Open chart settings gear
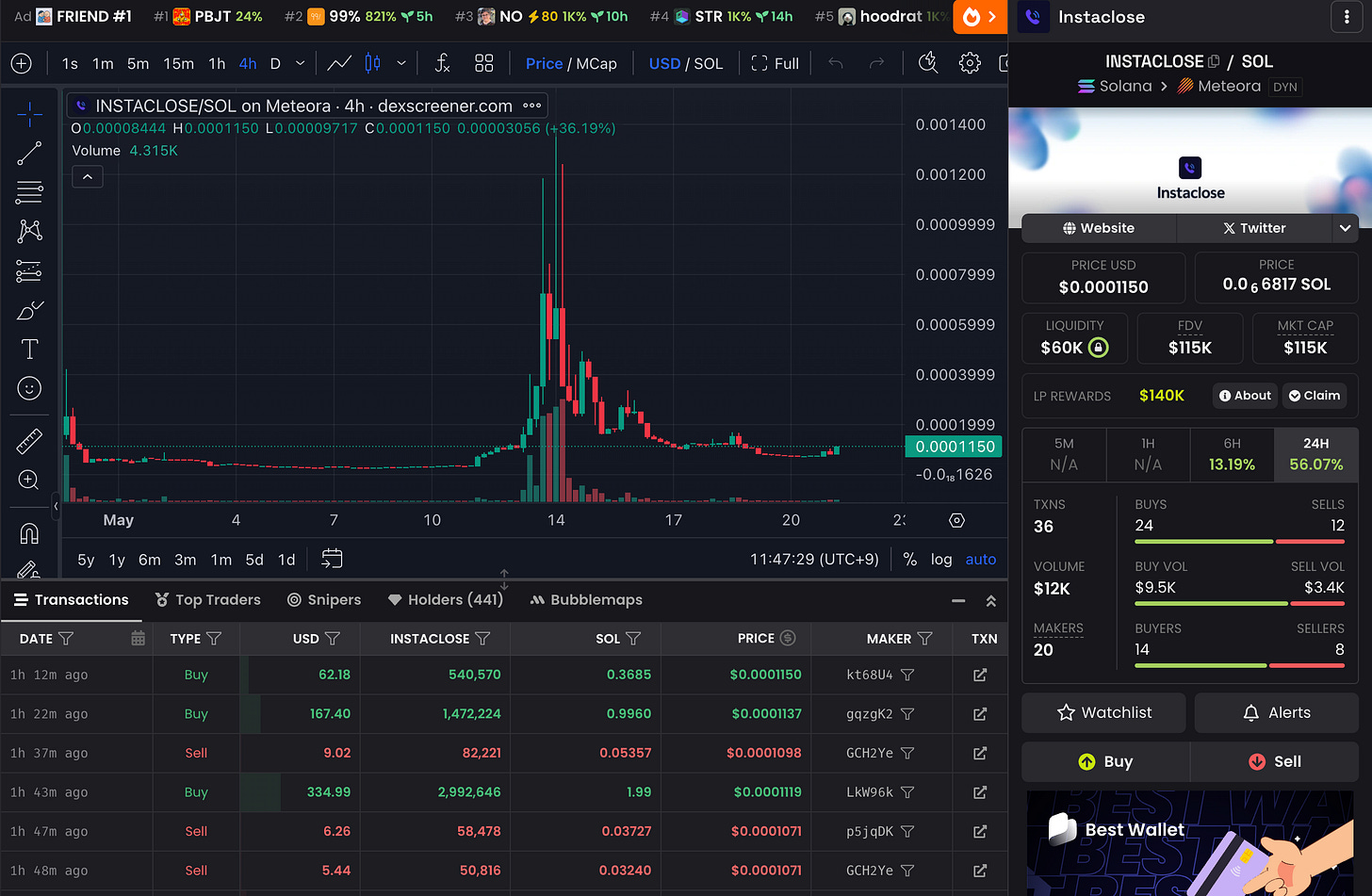Image resolution: width=1372 pixels, height=896 pixels. pos(969,63)
